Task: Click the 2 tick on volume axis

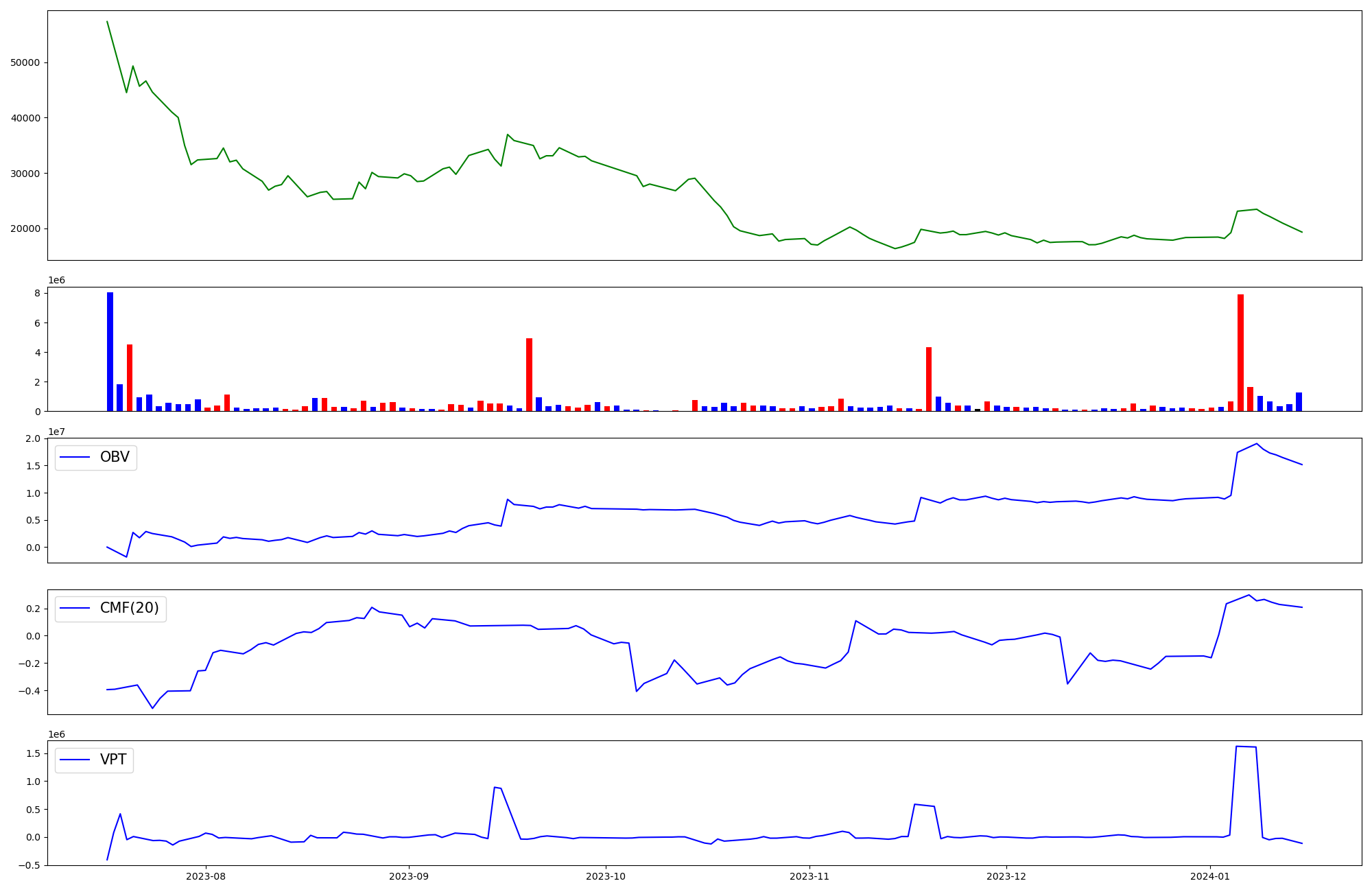Action: tap(38, 382)
